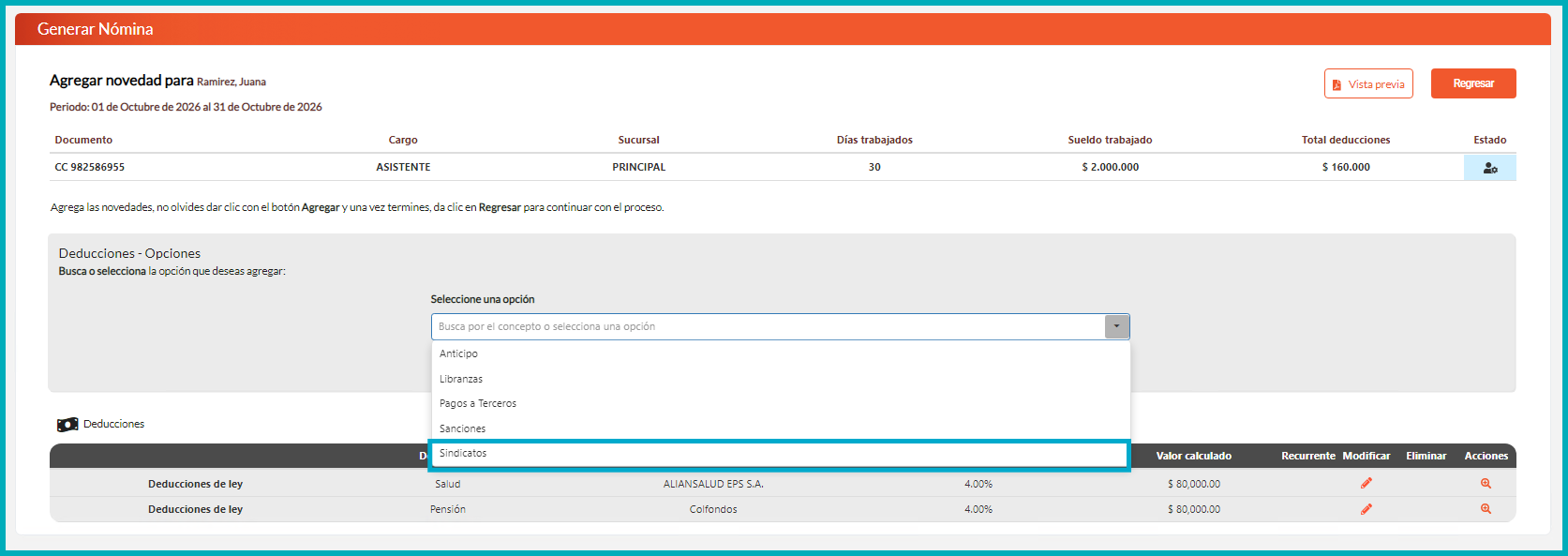Click the salary amount $ 2.000.000

[x=1111, y=167]
